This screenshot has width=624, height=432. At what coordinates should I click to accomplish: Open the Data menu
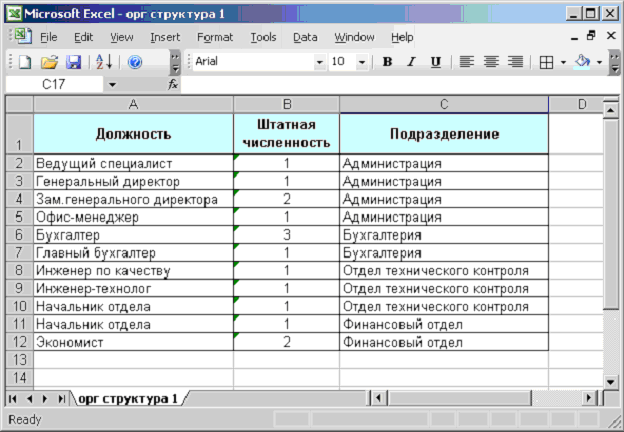305,37
